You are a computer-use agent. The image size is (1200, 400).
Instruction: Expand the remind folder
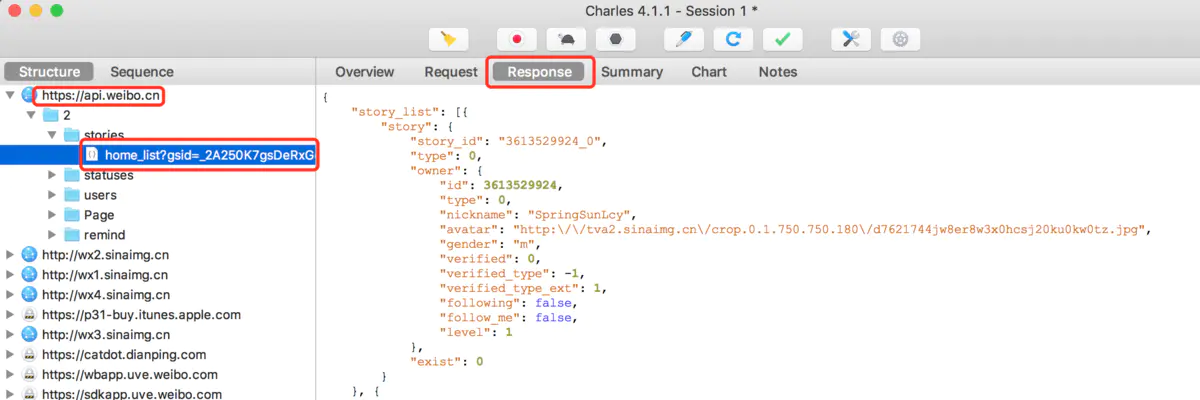pos(51,235)
